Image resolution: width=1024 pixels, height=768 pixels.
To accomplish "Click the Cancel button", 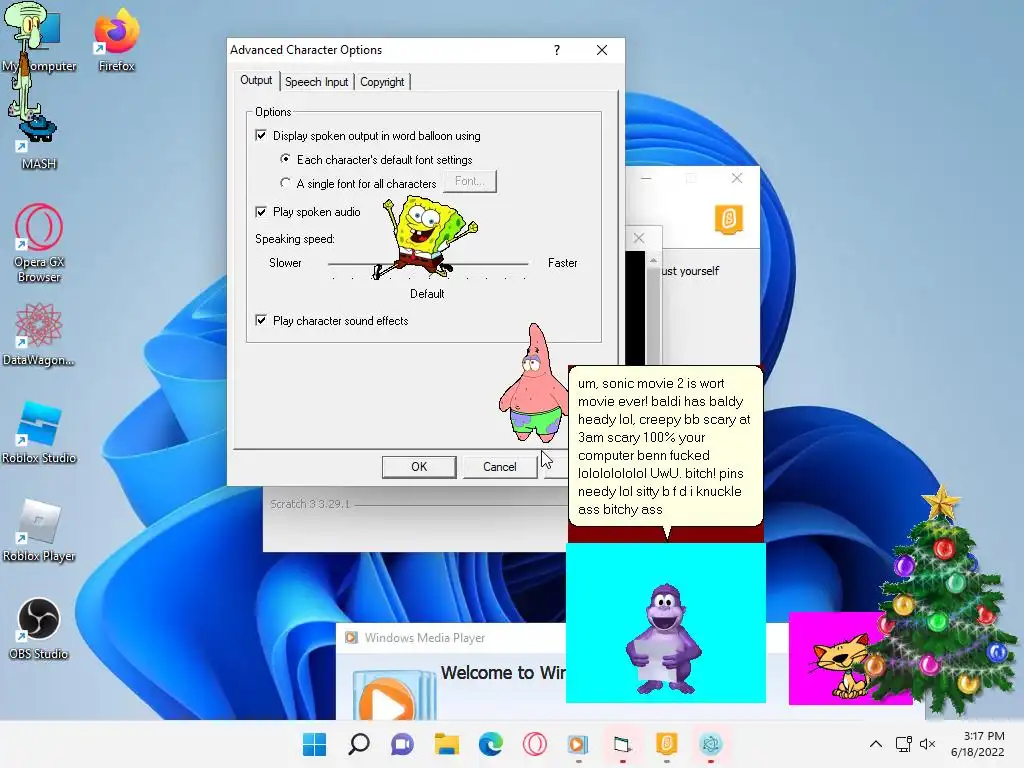I will click(x=500, y=466).
